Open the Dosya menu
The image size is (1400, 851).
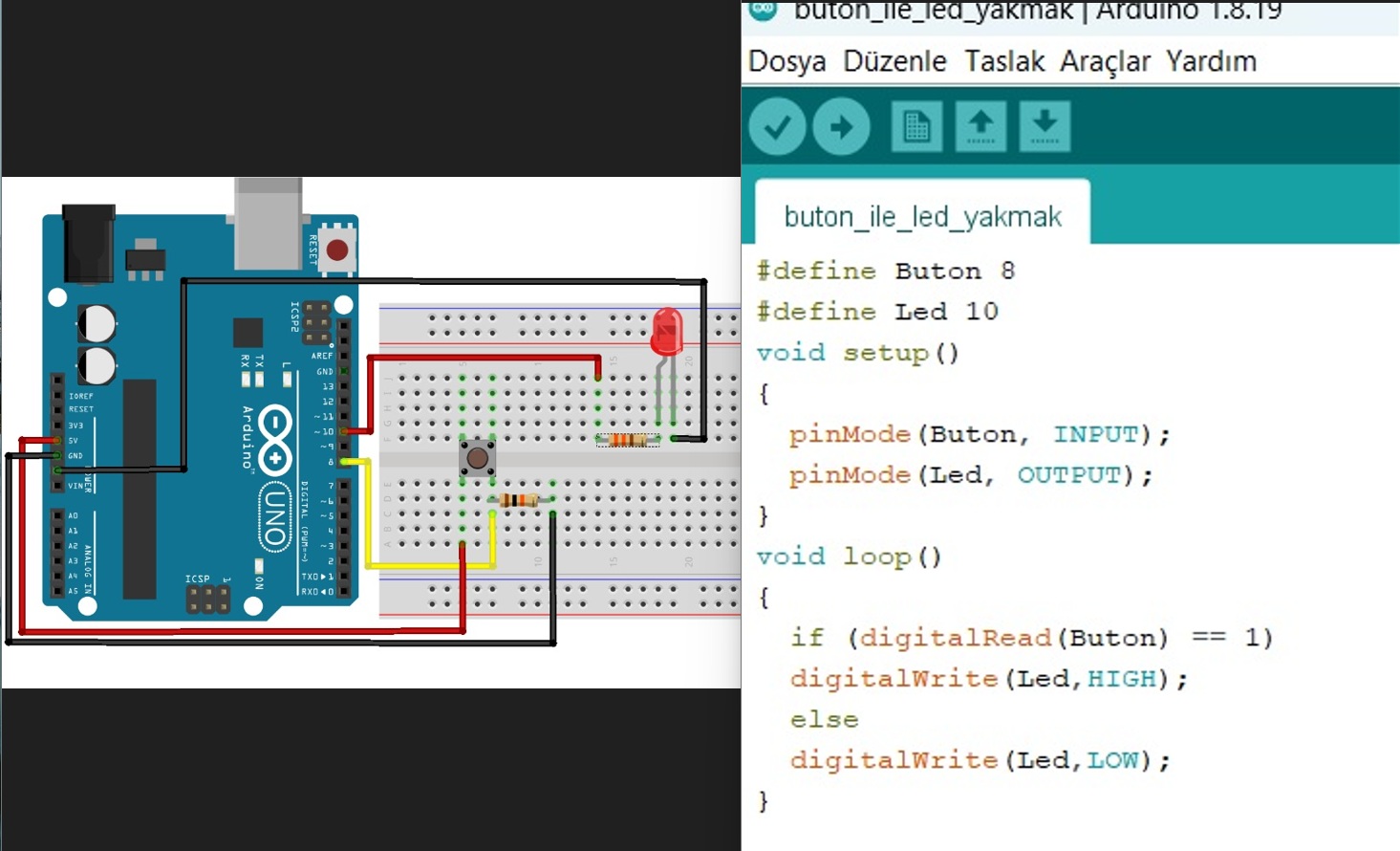click(786, 61)
